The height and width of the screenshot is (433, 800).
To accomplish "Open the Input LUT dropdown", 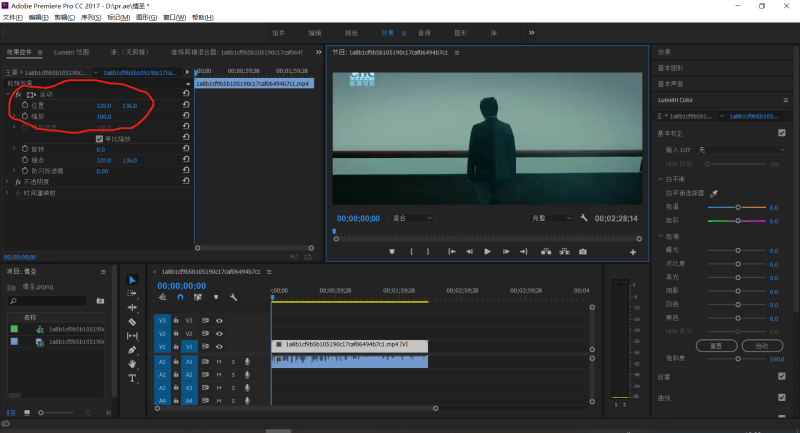I will coord(740,149).
